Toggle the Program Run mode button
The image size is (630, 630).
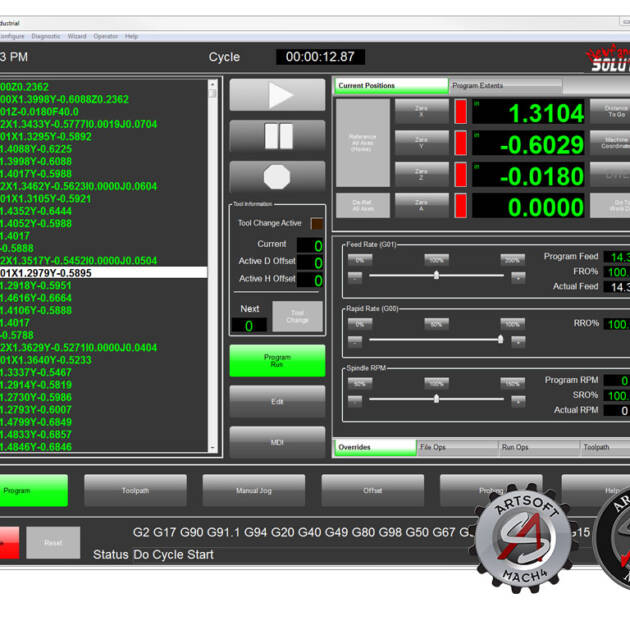[x=277, y=361]
